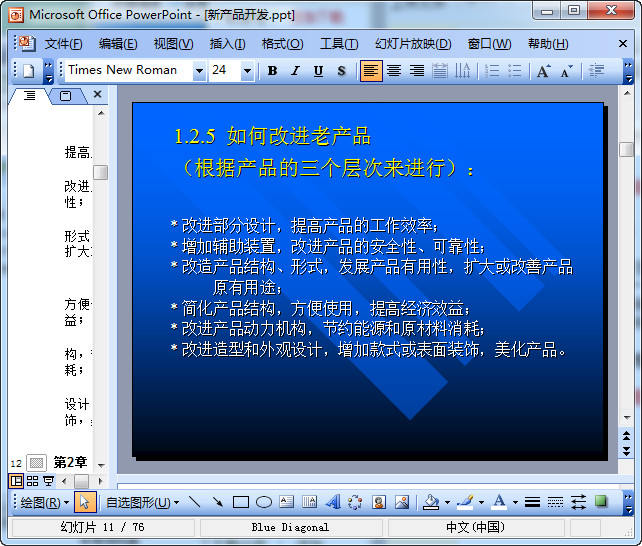Select the Arrow drawing tool
The image size is (642, 546).
tap(217, 502)
